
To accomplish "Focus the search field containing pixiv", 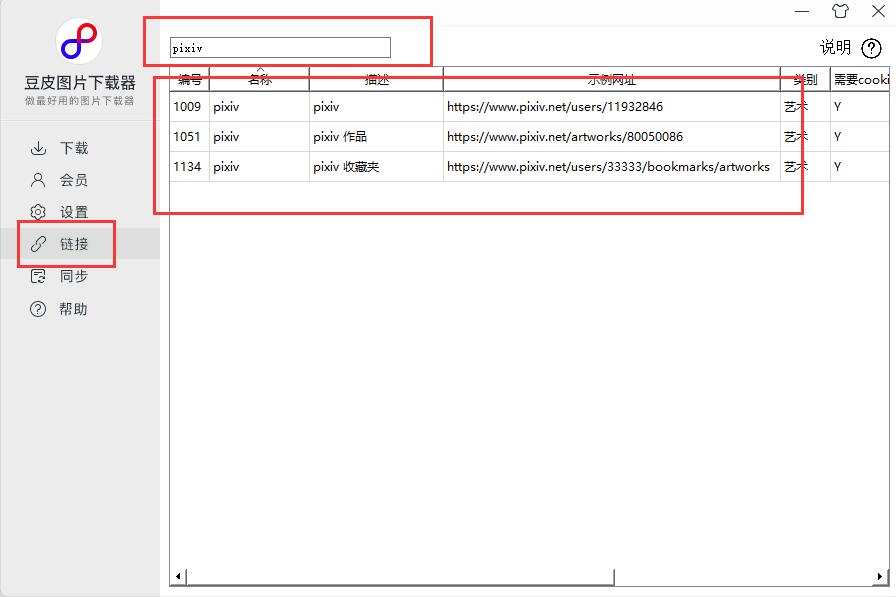I will click(280, 48).
